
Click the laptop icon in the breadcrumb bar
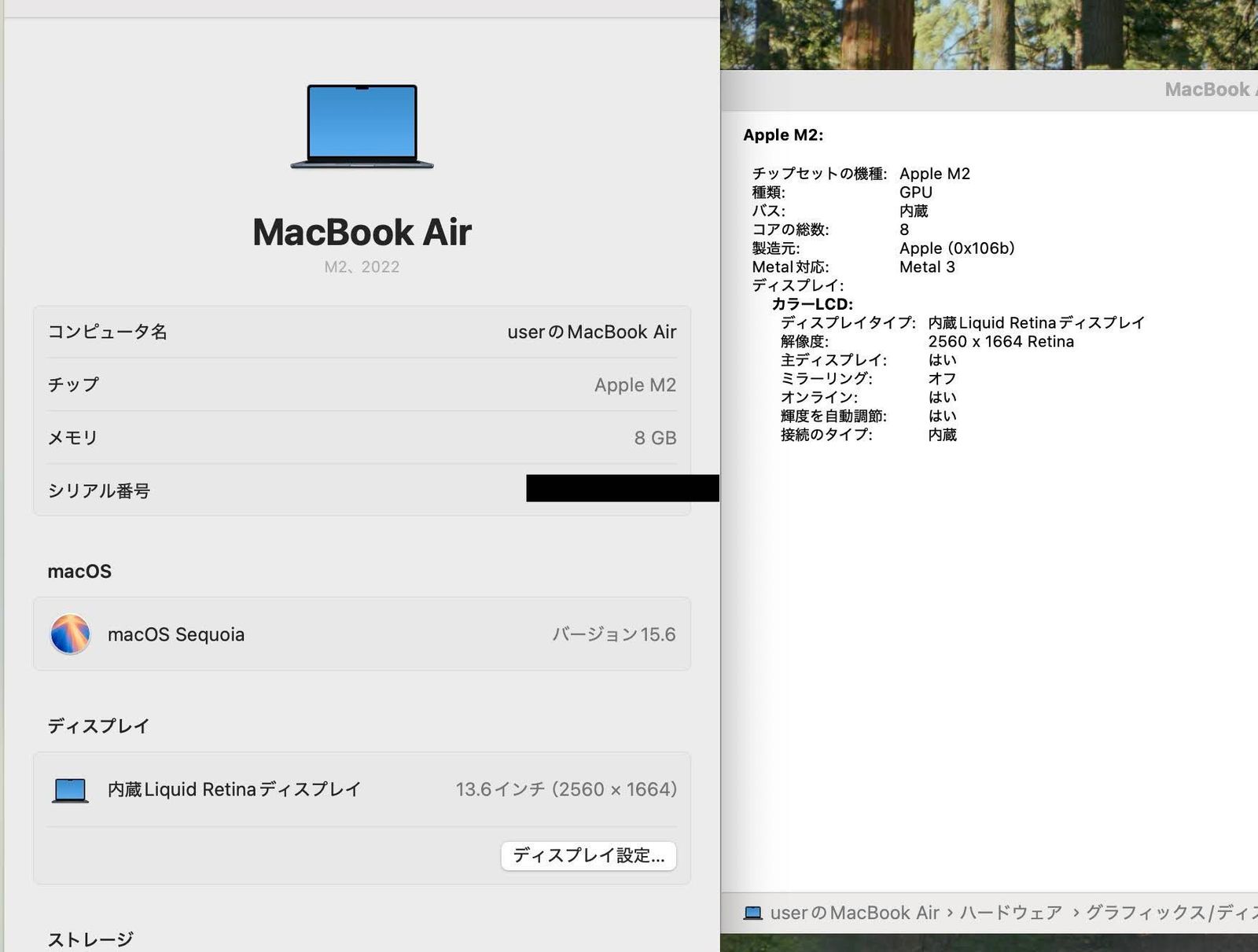coord(754,912)
